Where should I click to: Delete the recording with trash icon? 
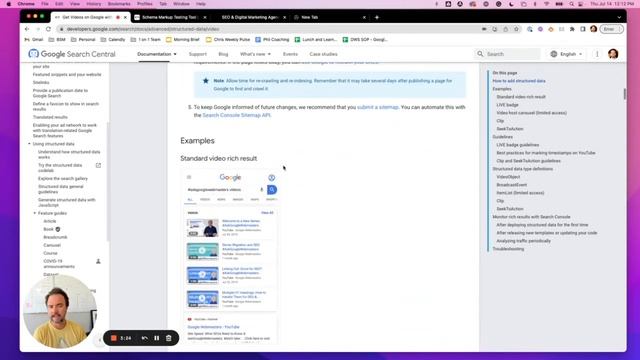tap(169, 338)
